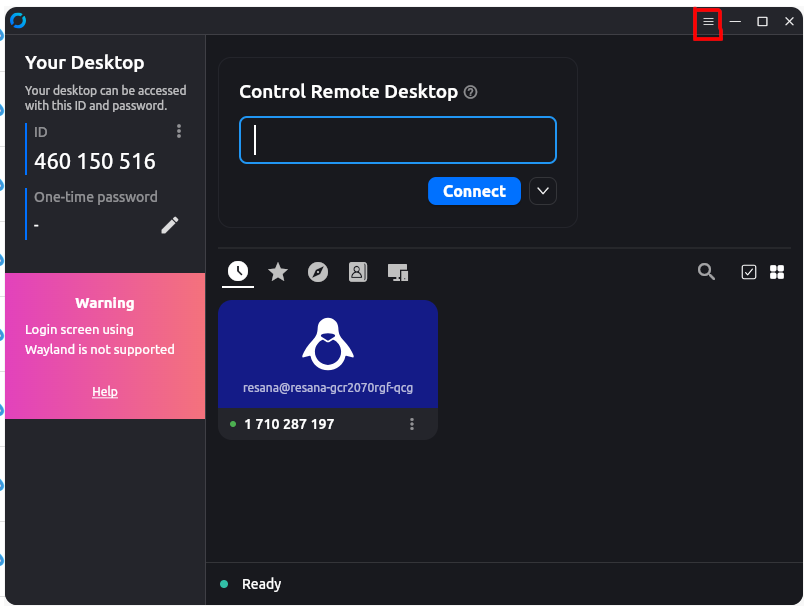Toggle the peer grid view layout
The image size is (809, 612).
777,272
